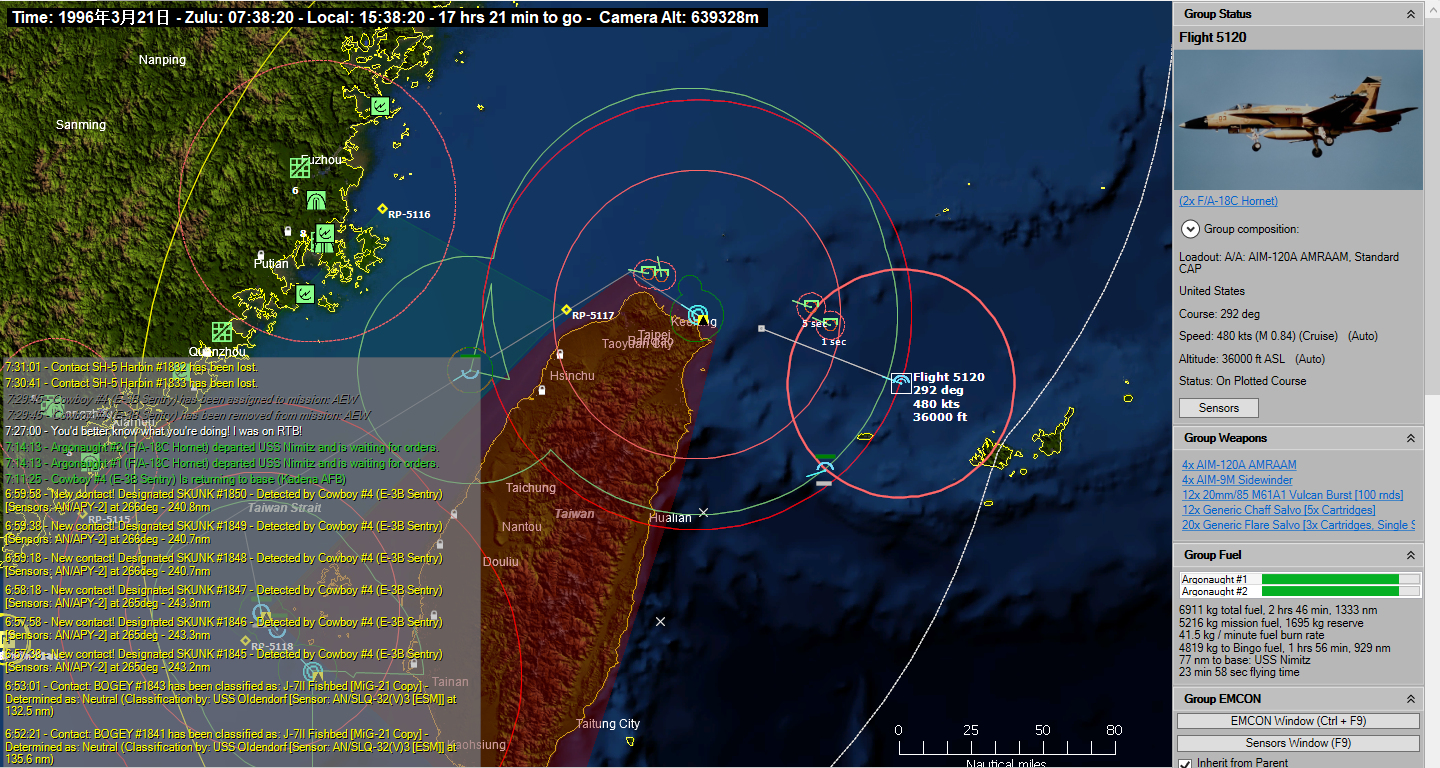The image size is (1440, 768).
Task: Click log entry 'Contact SH-5 Harbin #1832 has been lost'
Action: [131, 367]
